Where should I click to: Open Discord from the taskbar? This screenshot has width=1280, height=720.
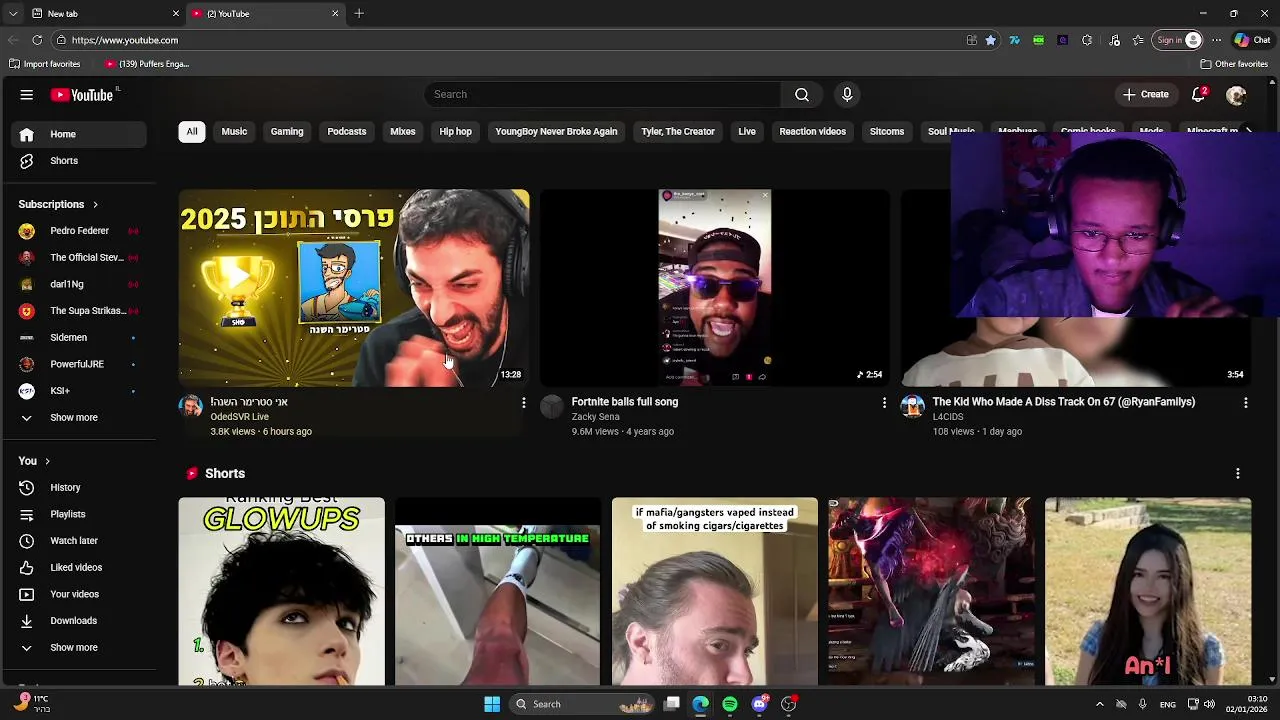click(x=759, y=704)
